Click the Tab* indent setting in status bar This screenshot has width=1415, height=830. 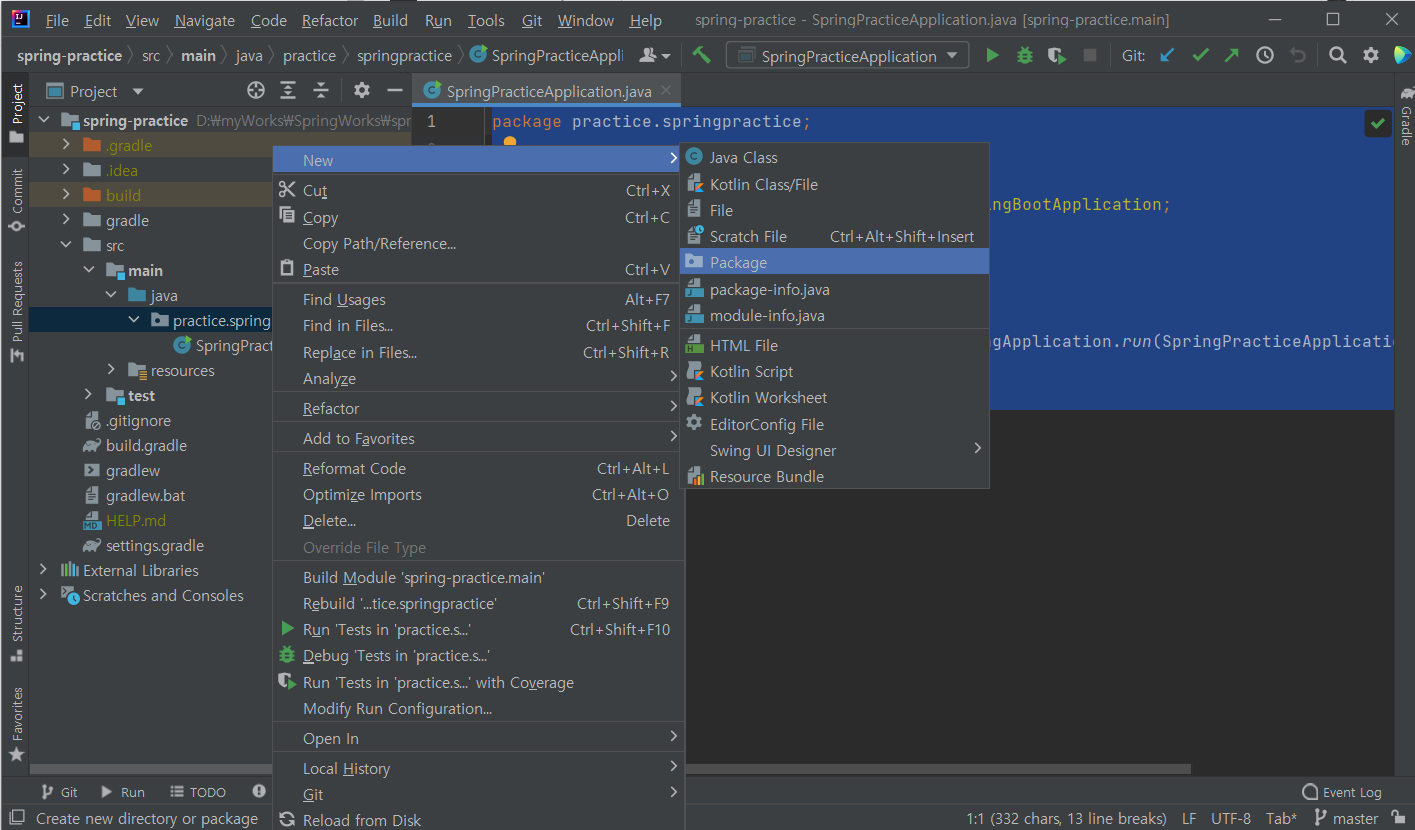tap(1281, 818)
